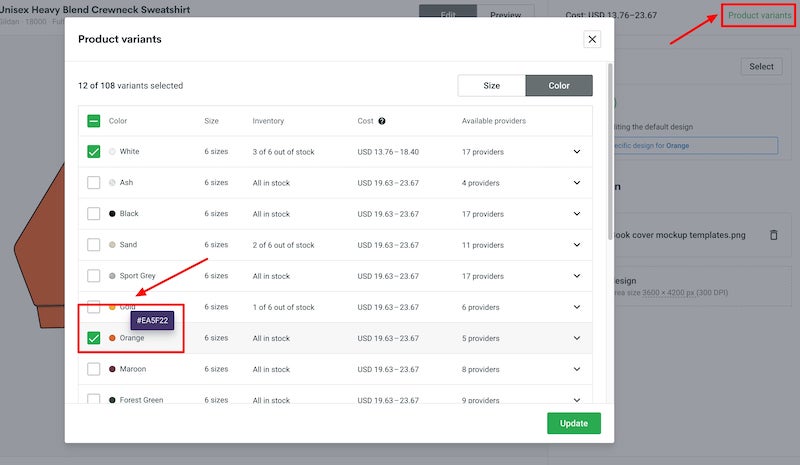Click the Black color swatch dot

[x=112, y=214]
